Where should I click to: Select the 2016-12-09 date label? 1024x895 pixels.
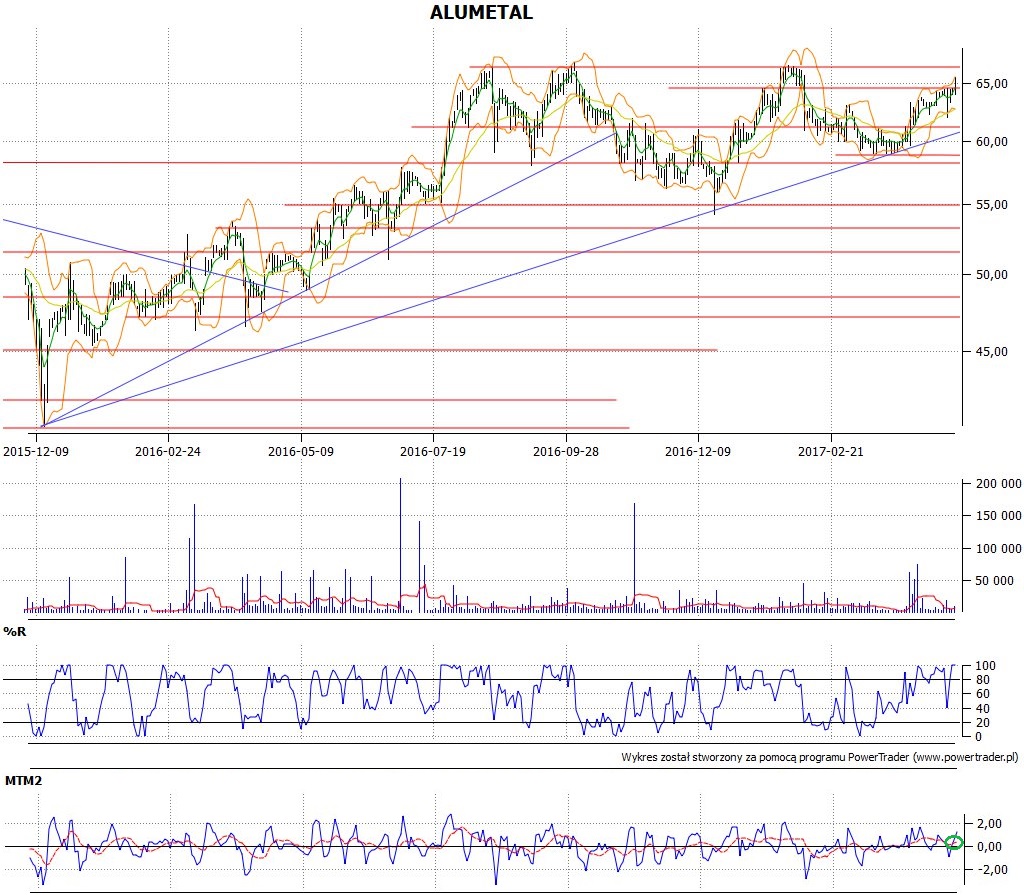[x=698, y=451]
